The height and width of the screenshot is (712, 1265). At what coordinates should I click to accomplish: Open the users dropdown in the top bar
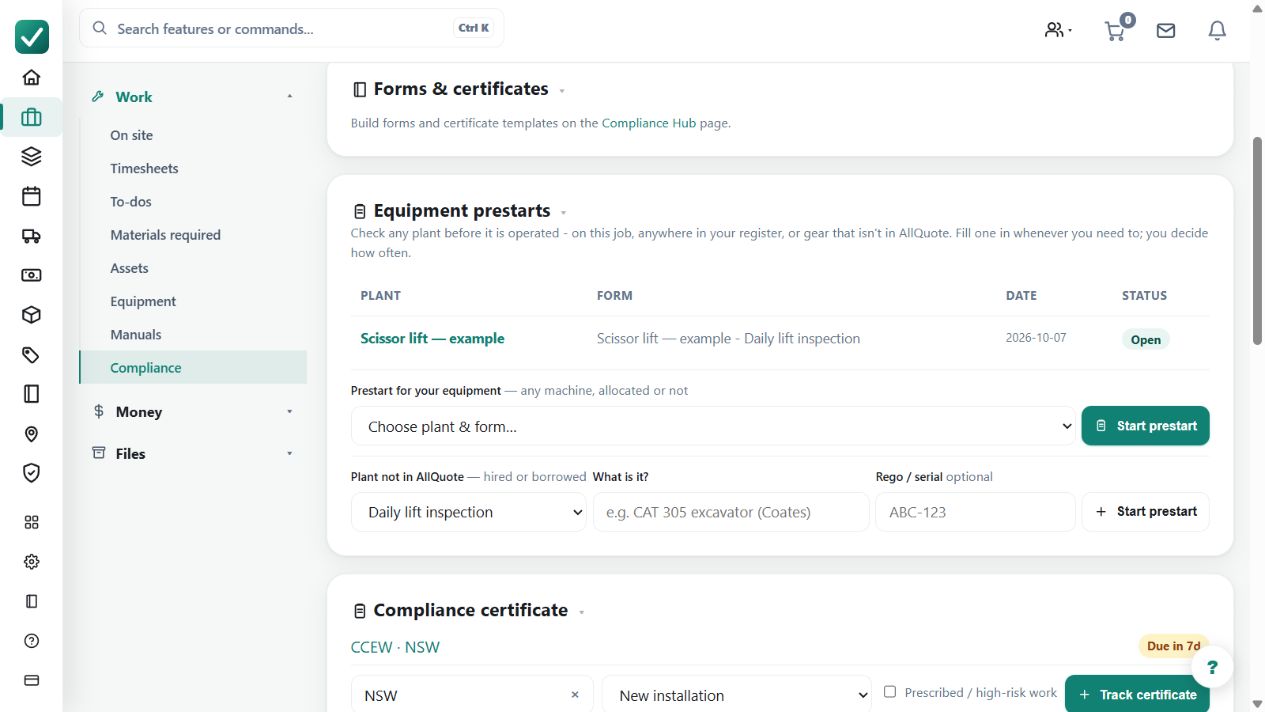coord(1058,30)
